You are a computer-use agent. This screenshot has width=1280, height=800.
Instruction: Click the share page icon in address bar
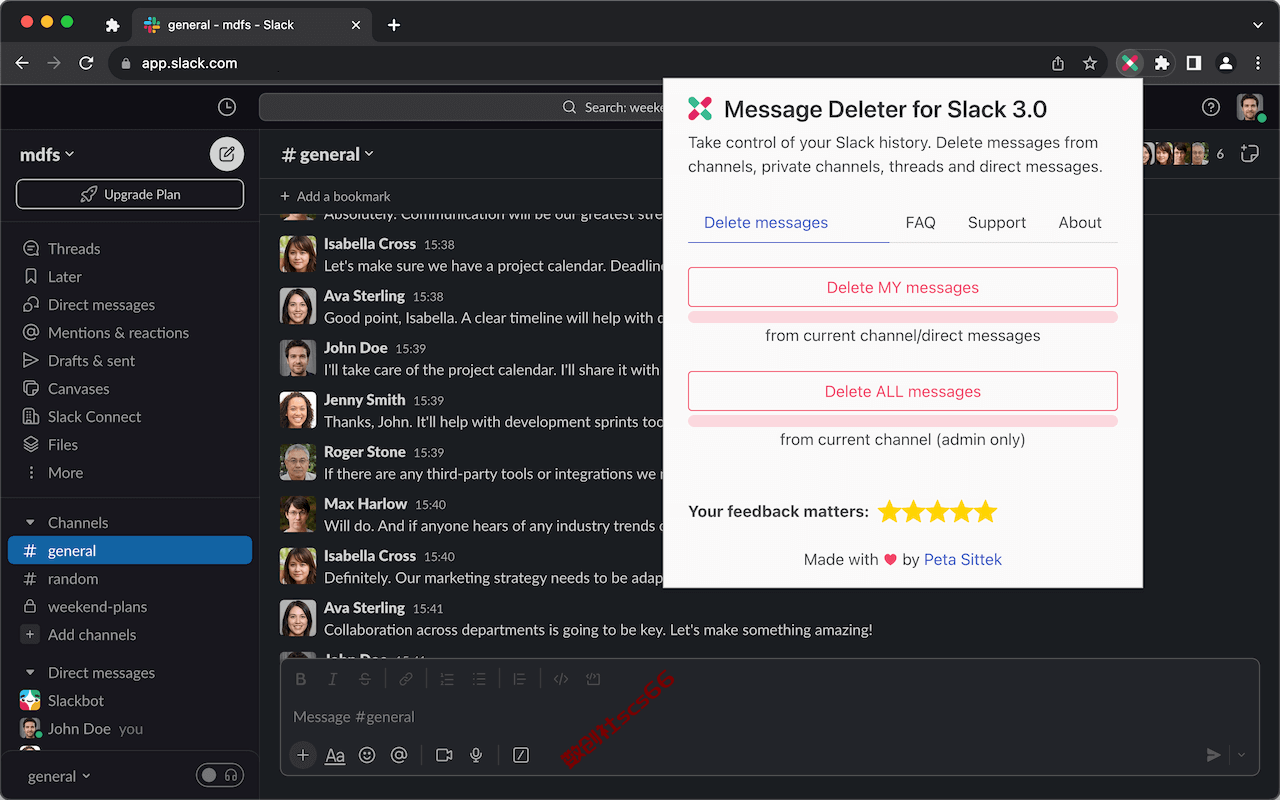(x=1058, y=63)
